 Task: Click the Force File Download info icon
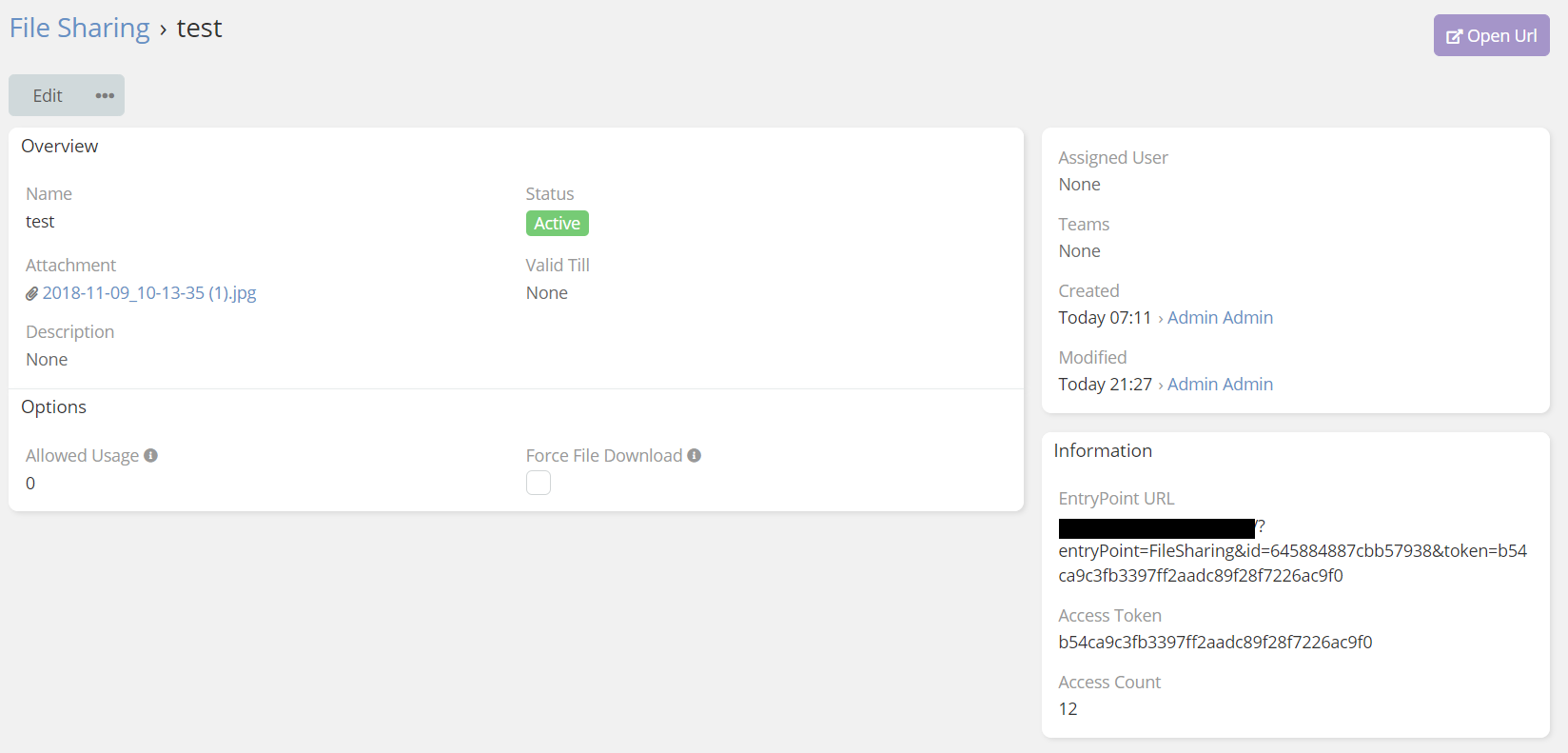[x=695, y=456]
